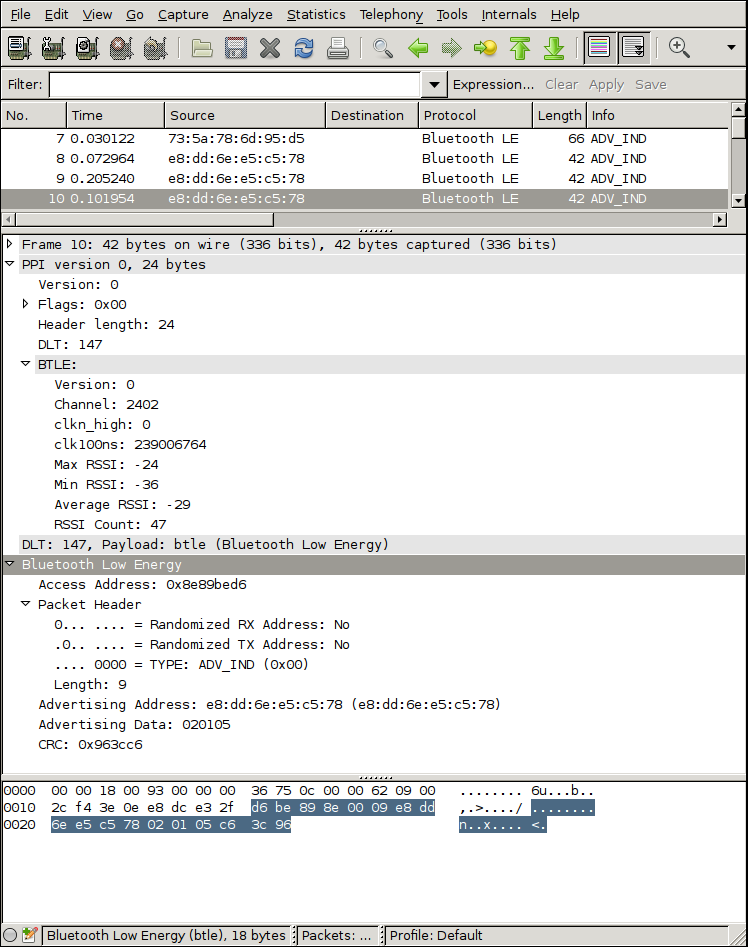Viewport: 748px width, 947px height.
Task: Go to packet number icon
Action: [485, 48]
